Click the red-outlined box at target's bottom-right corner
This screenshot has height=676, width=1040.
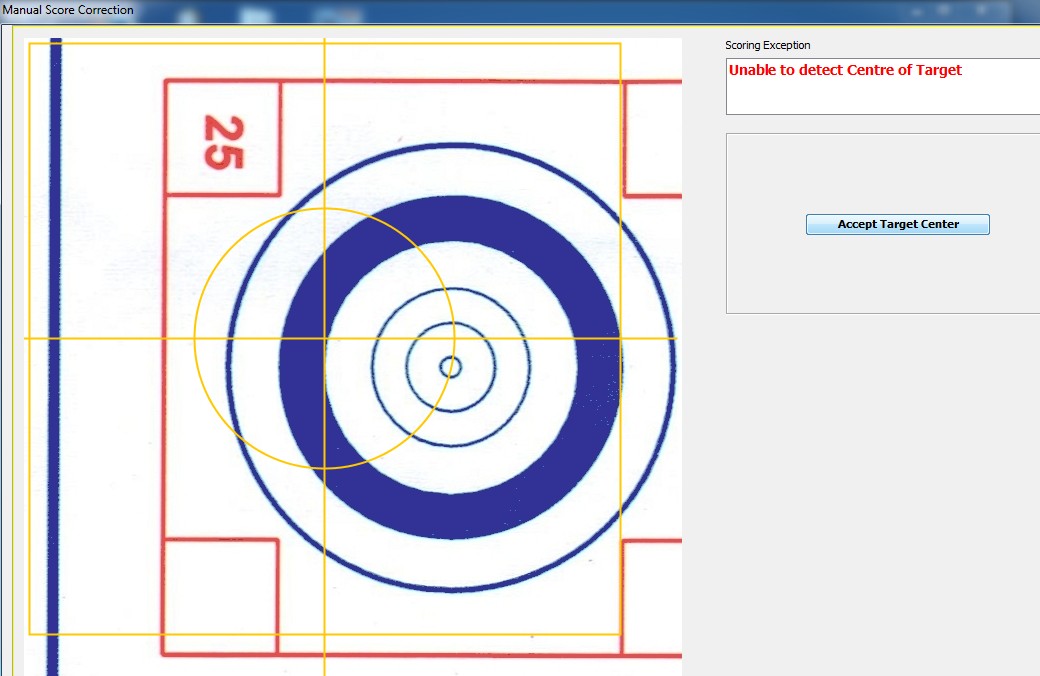pos(652,596)
